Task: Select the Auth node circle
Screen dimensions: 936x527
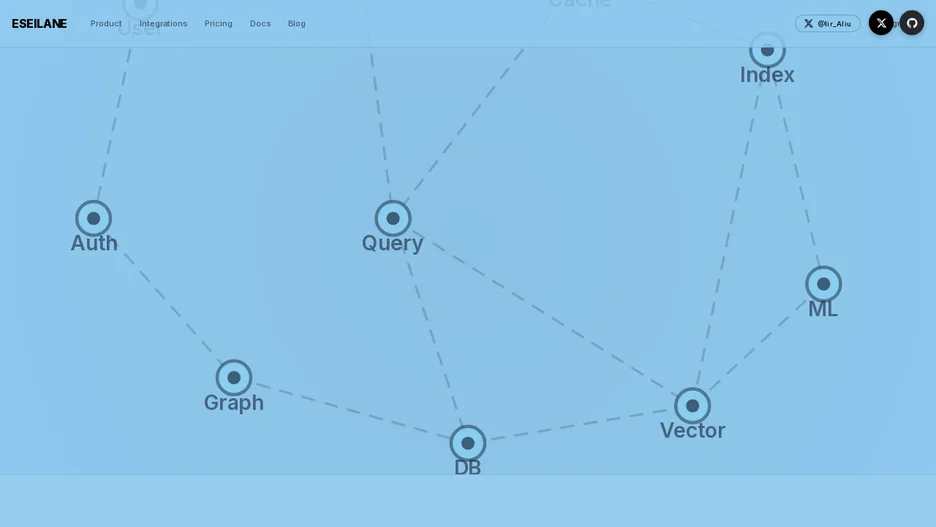Action: pyautogui.click(x=94, y=218)
